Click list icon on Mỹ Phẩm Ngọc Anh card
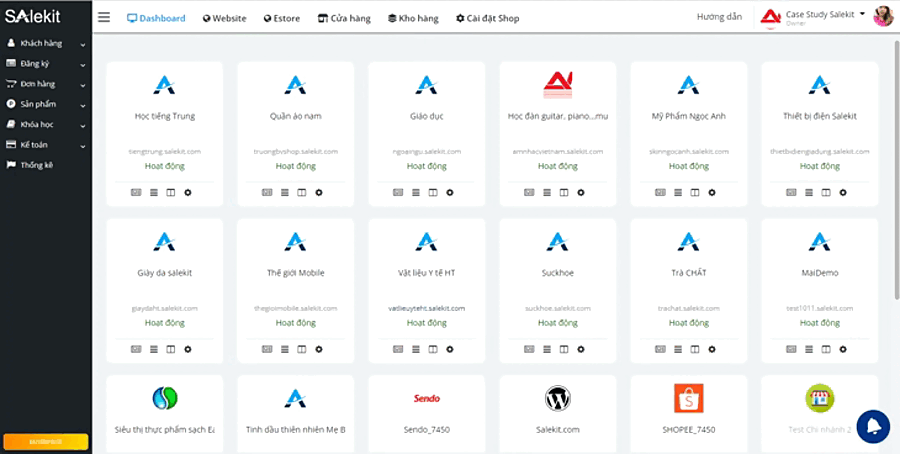900x454 pixels. tap(678, 192)
